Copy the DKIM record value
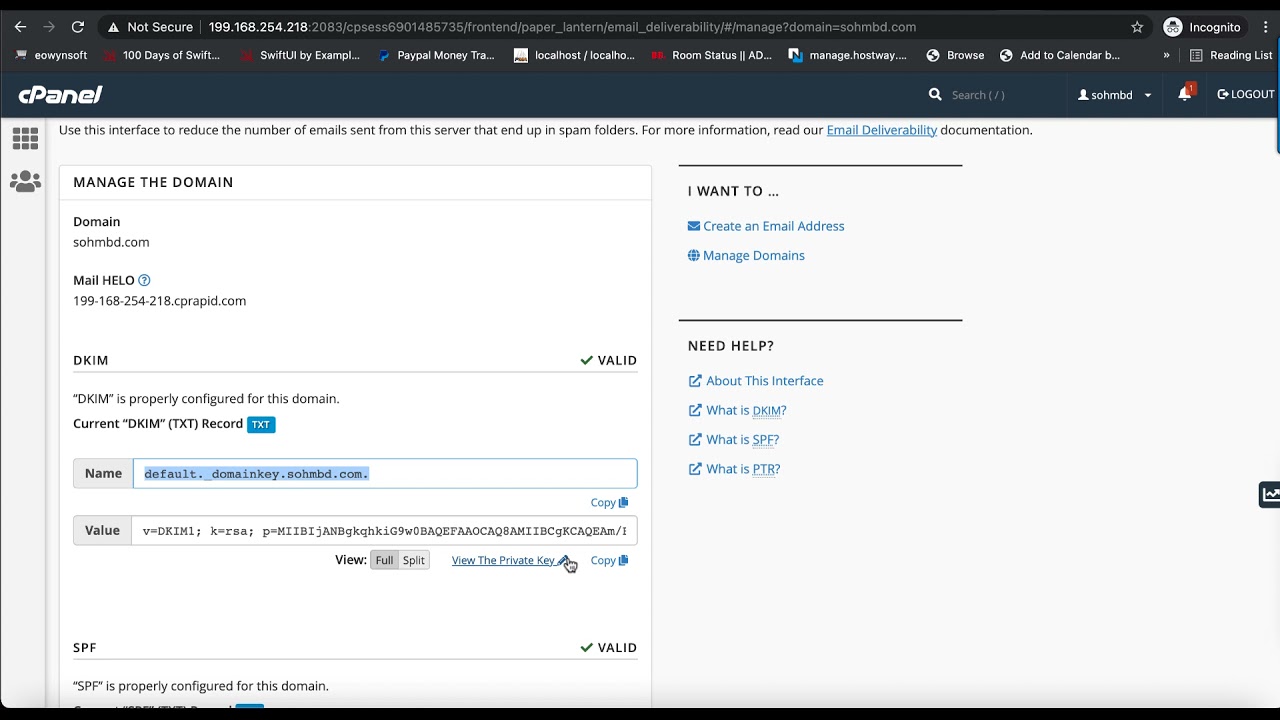The height and width of the screenshot is (720, 1280). coord(609,560)
